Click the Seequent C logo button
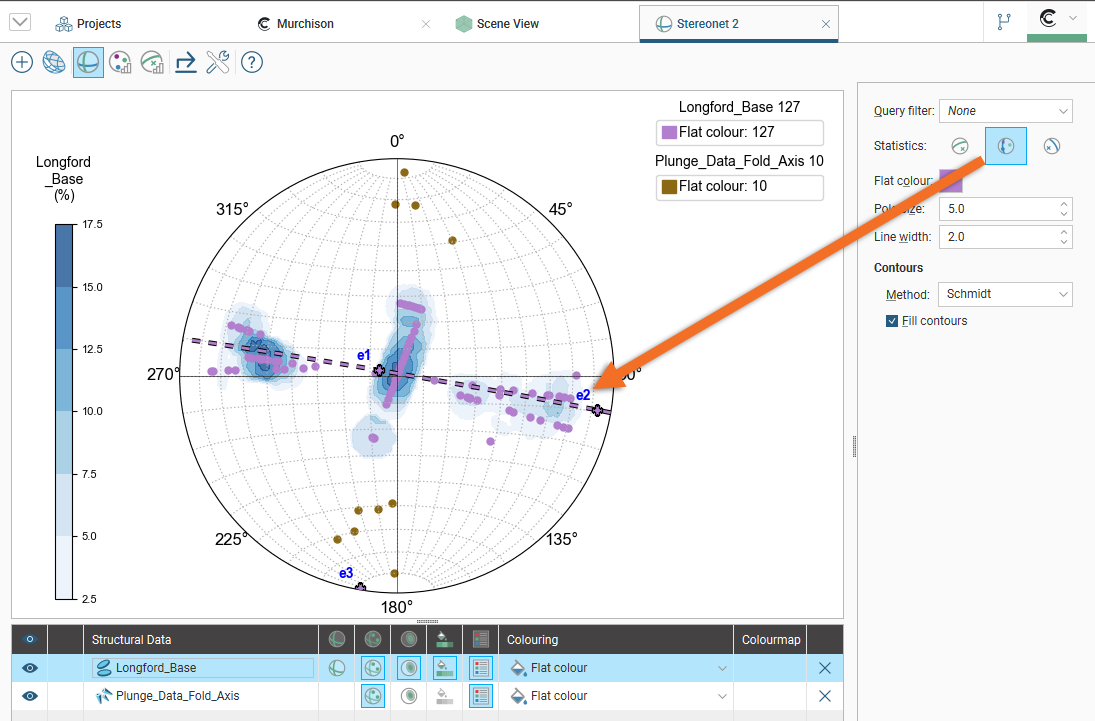This screenshot has width=1095, height=721. tap(1048, 18)
